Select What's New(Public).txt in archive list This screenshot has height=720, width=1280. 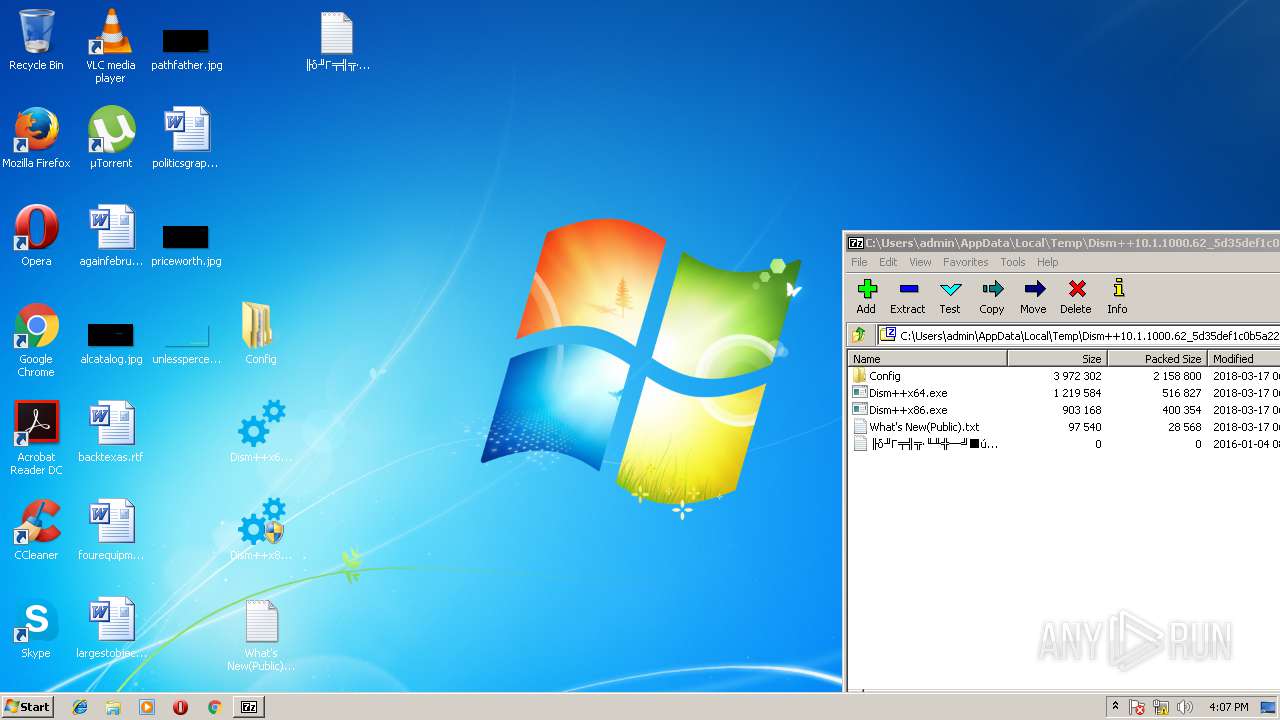(1064, 427)
